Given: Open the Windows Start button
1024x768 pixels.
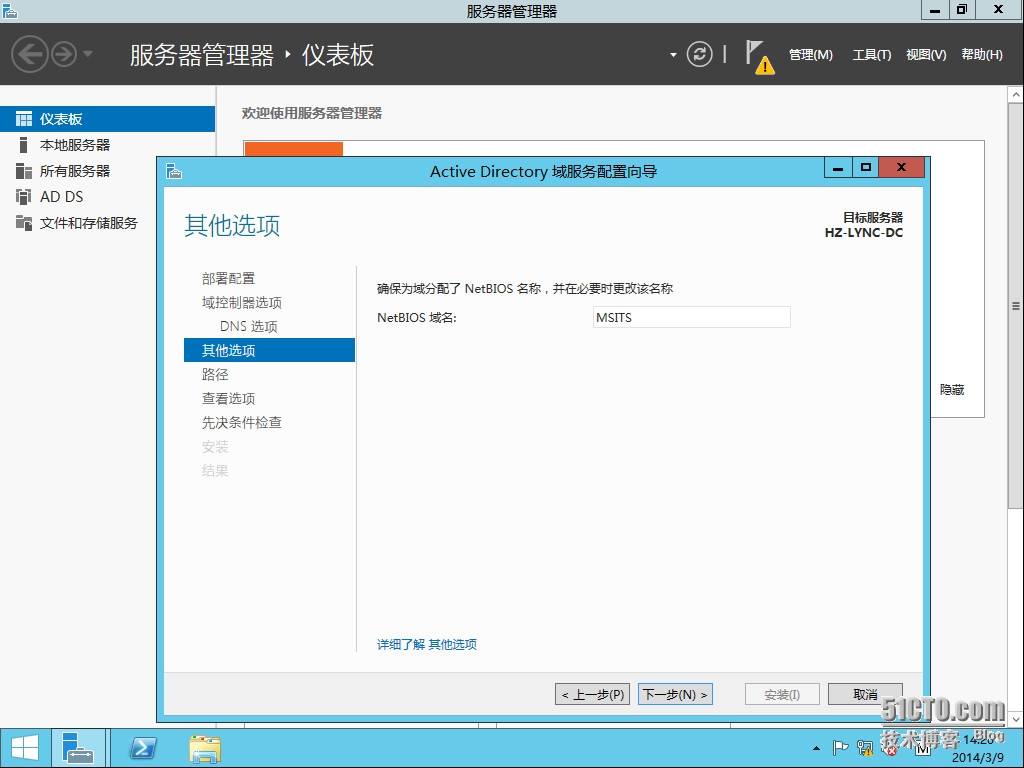Looking at the screenshot, I should (25, 748).
